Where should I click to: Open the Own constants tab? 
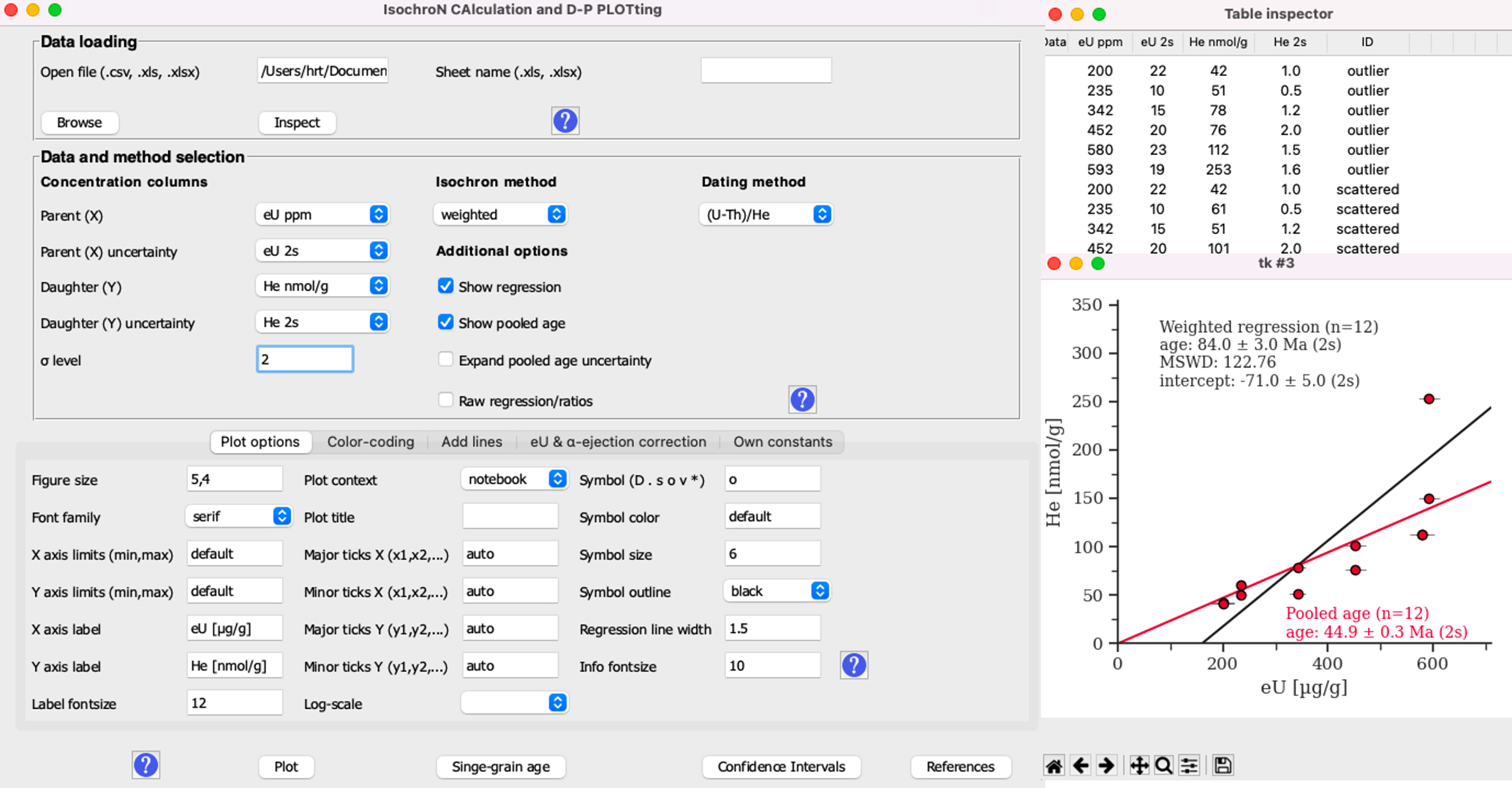click(782, 442)
